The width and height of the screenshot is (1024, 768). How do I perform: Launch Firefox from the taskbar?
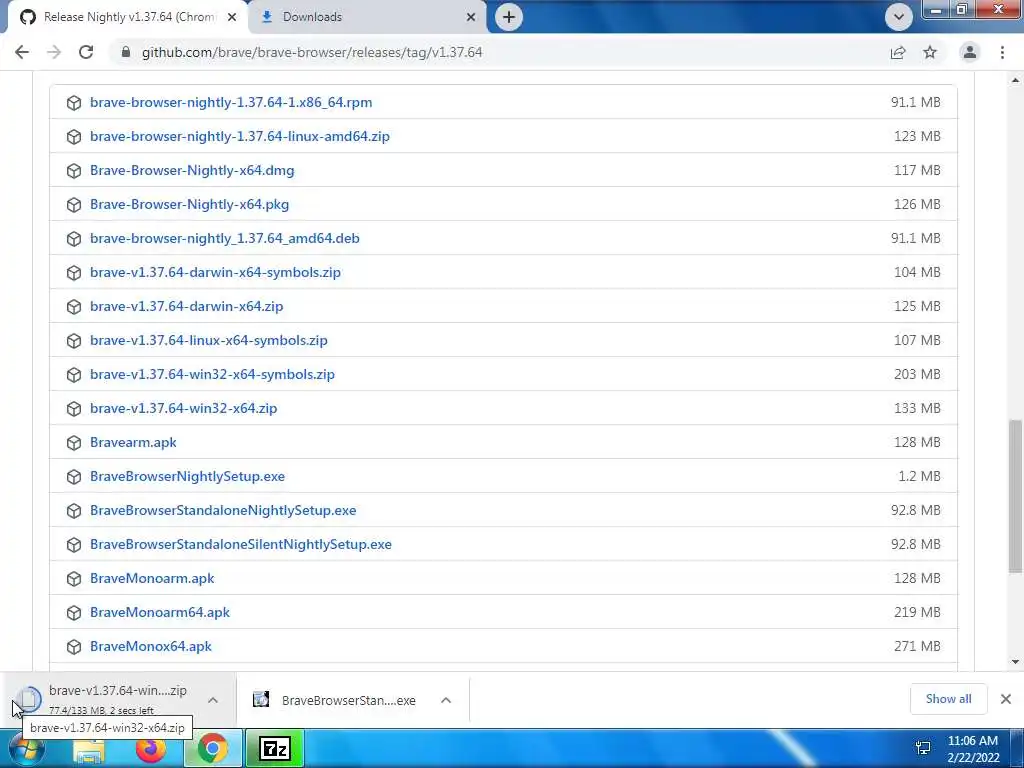151,748
